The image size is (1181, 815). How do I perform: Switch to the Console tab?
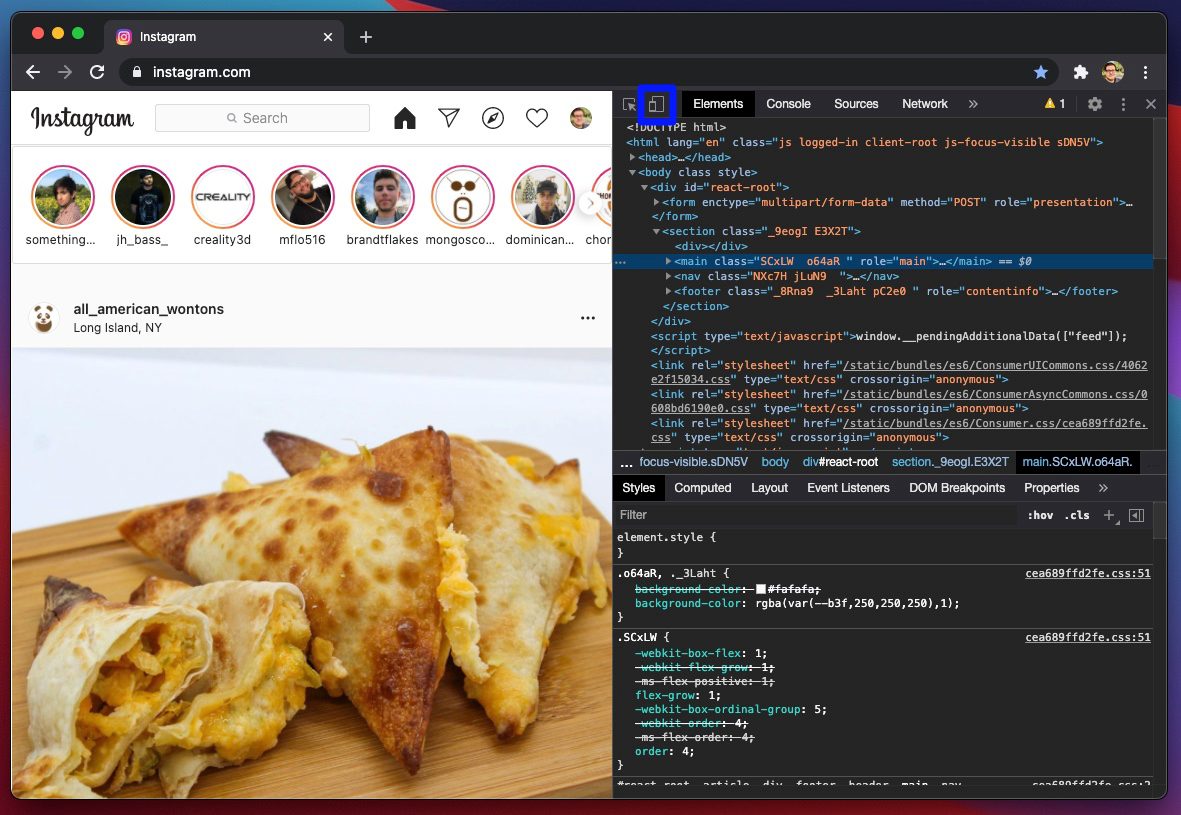[788, 104]
